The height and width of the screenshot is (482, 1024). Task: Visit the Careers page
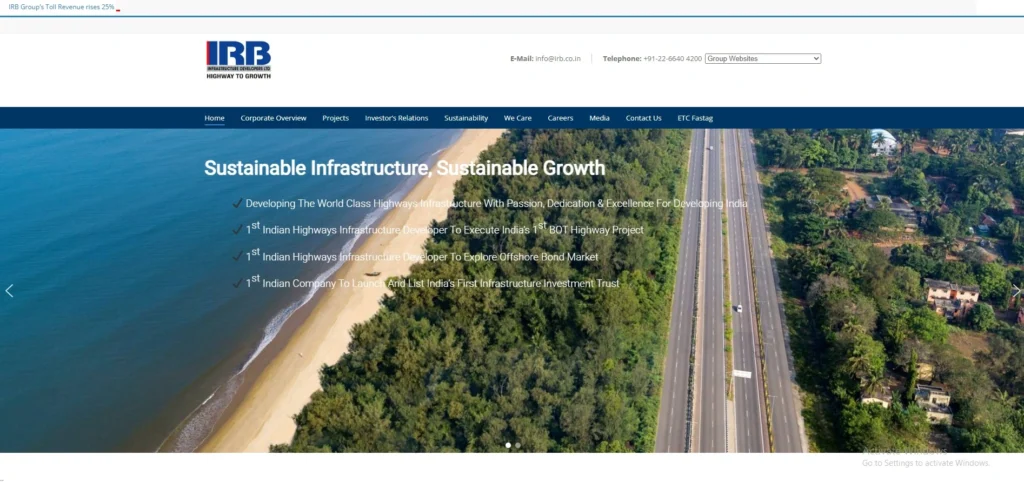[x=560, y=118]
